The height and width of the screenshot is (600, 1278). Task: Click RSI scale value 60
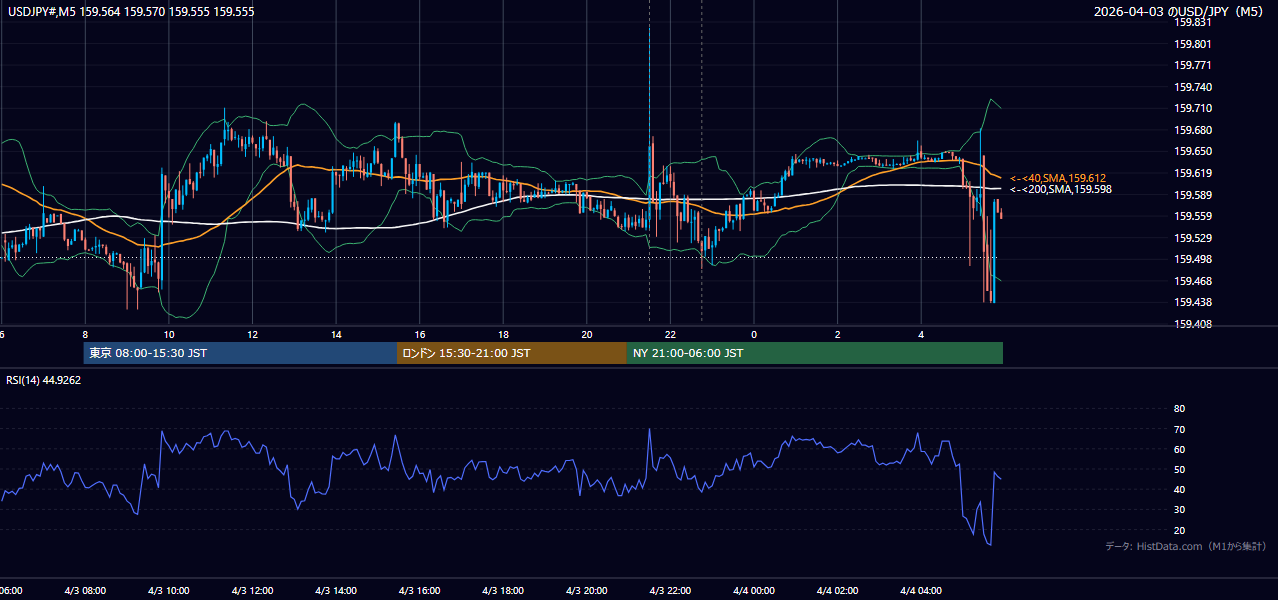pos(1179,449)
